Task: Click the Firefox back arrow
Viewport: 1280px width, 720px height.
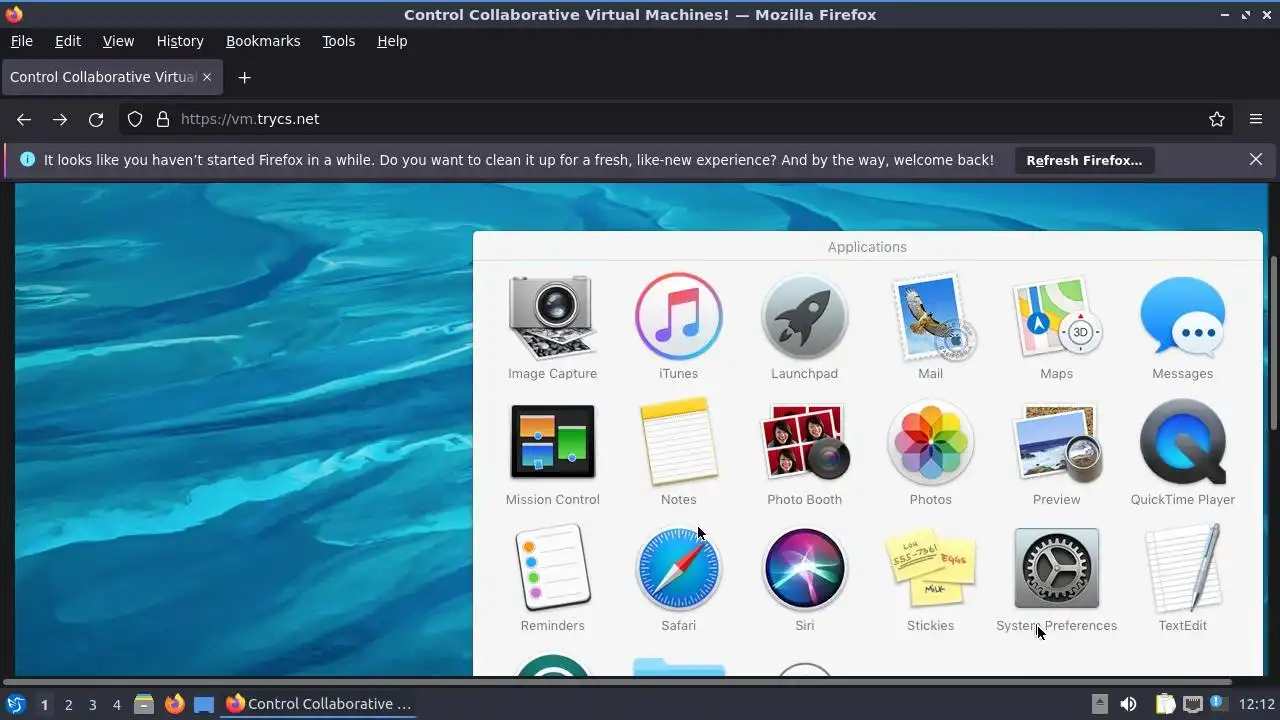Action: (24, 119)
